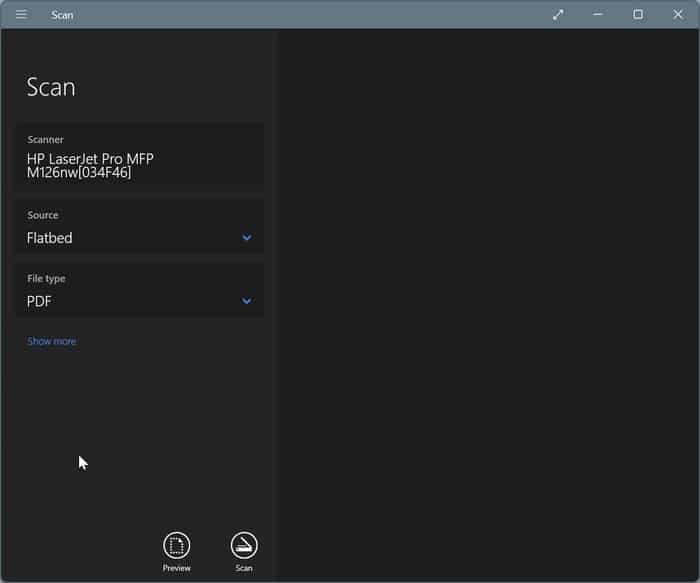Minimize the Scan window

click(598, 15)
